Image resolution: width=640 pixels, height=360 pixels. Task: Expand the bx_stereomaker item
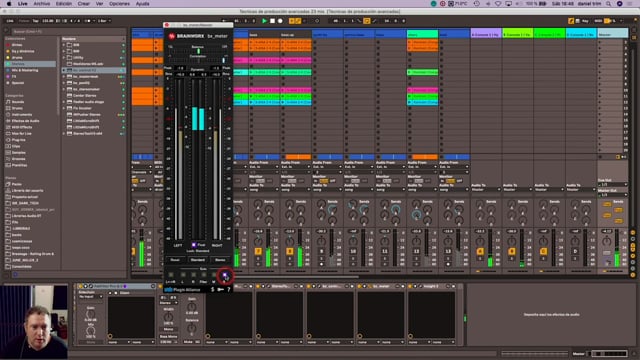point(64,89)
